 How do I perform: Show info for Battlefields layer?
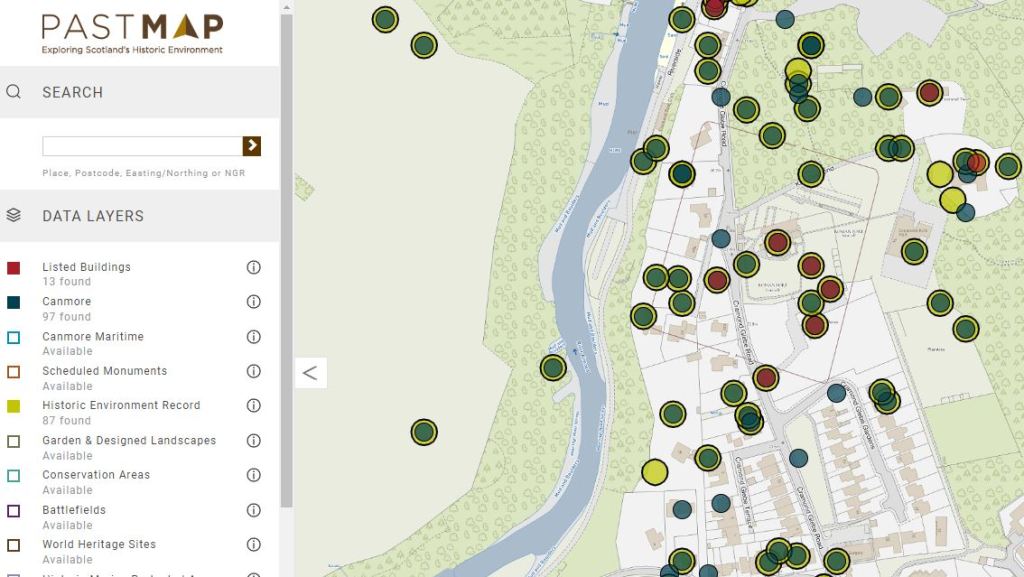click(253, 510)
